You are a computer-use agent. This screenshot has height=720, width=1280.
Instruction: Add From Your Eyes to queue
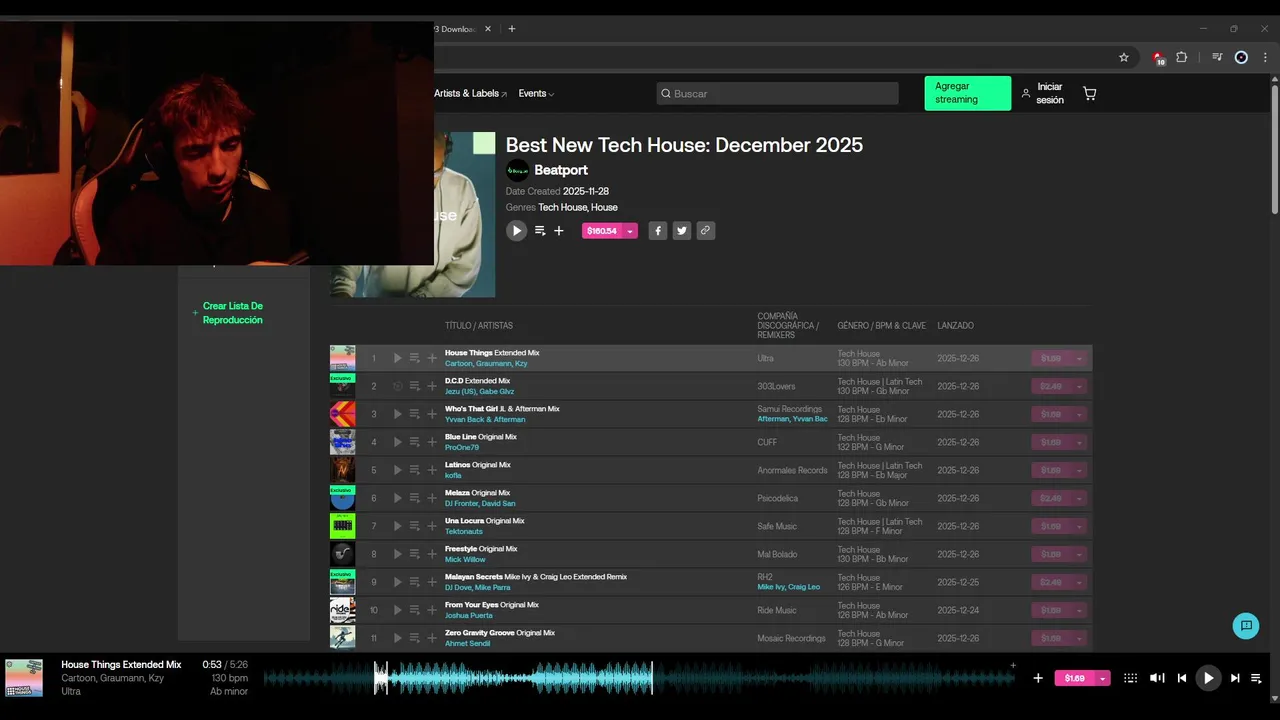415,610
